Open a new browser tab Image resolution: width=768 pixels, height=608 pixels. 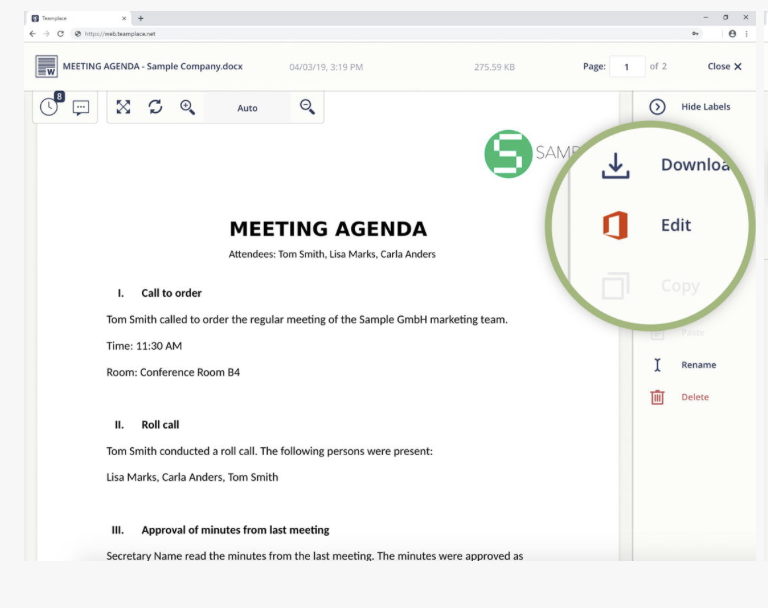point(141,18)
